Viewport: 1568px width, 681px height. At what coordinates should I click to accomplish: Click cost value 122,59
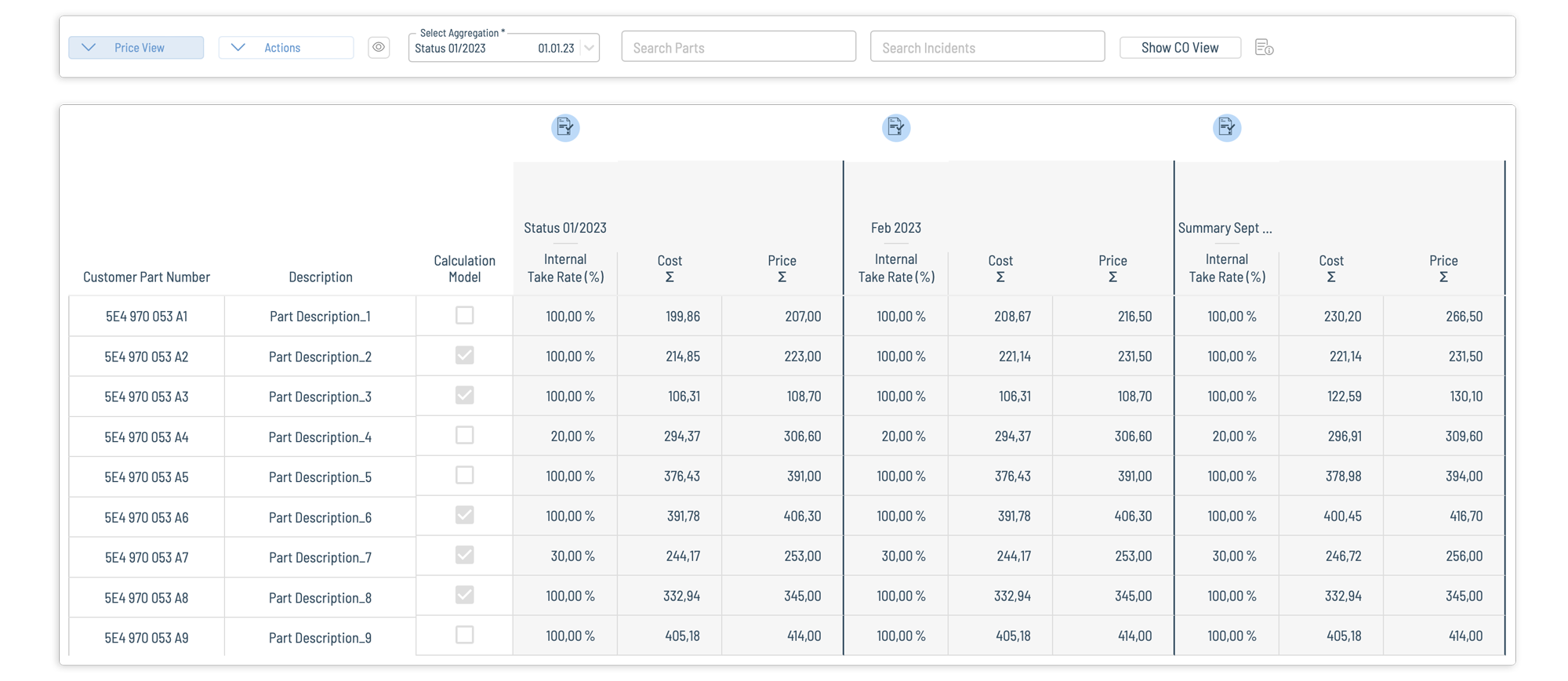[x=1345, y=397]
